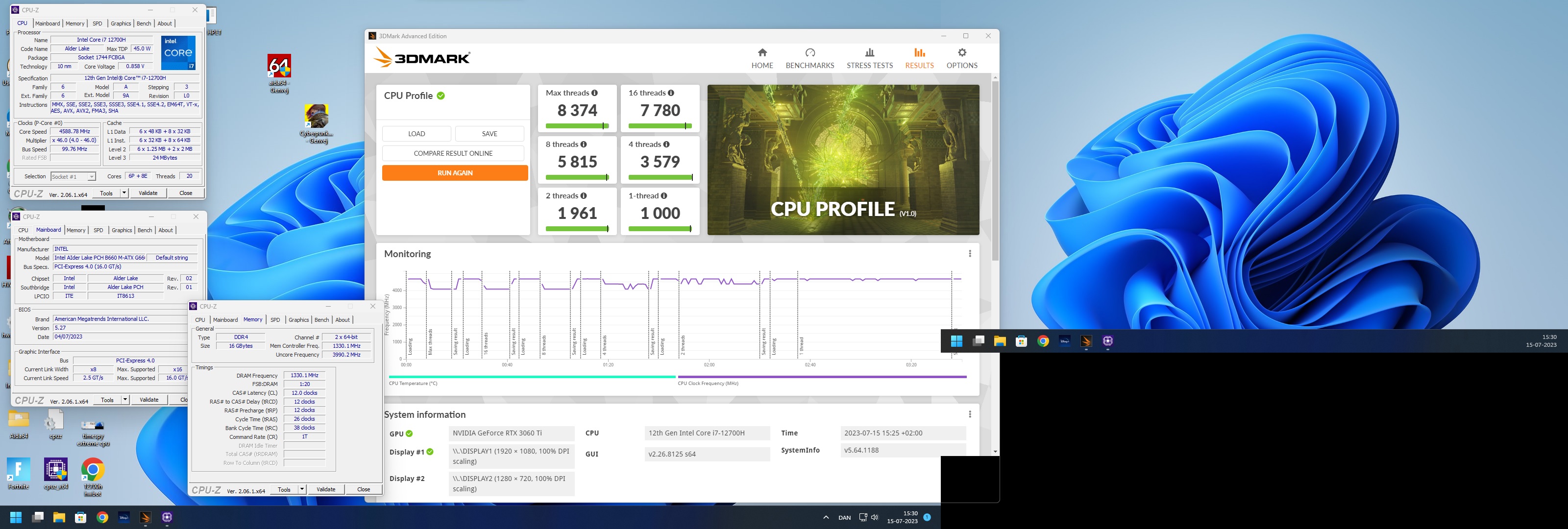This screenshot has height=529, width=1568.
Task: Click the 2 threads info icon
Action: [x=584, y=196]
